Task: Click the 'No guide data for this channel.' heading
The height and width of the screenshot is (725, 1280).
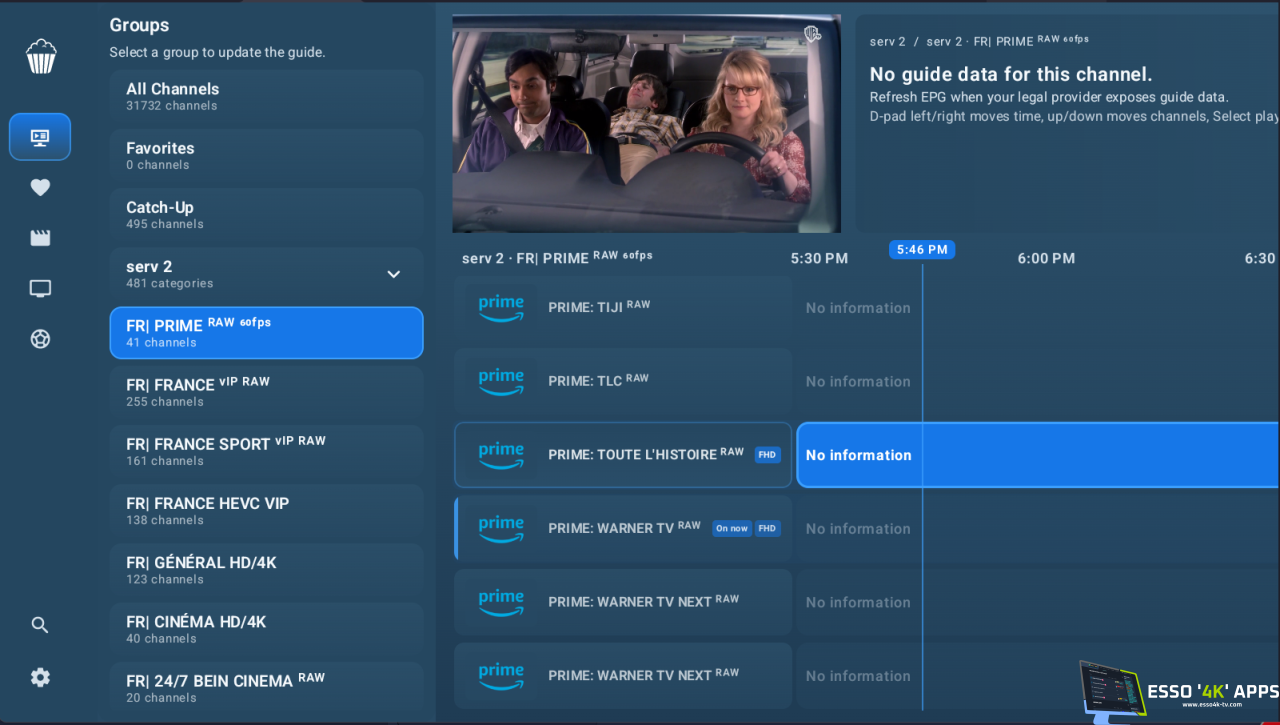Action: [x=1011, y=74]
